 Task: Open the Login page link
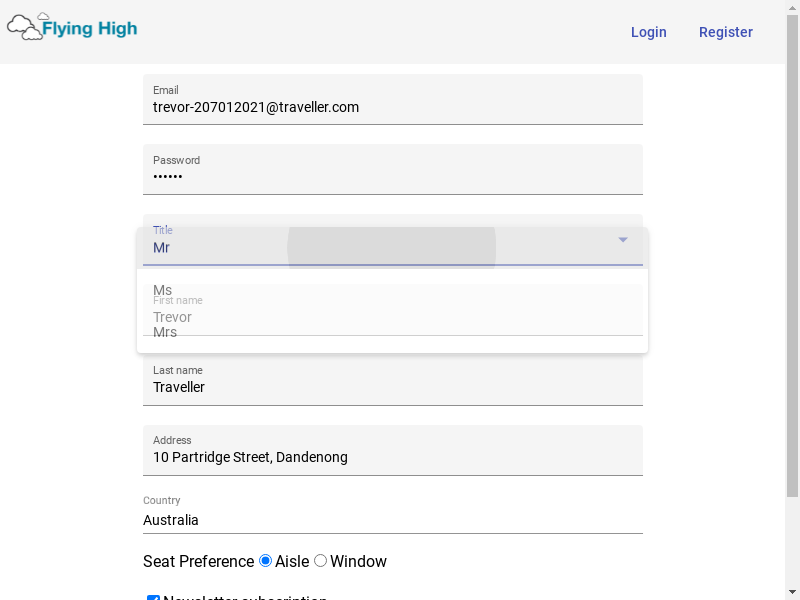pyautogui.click(x=648, y=32)
